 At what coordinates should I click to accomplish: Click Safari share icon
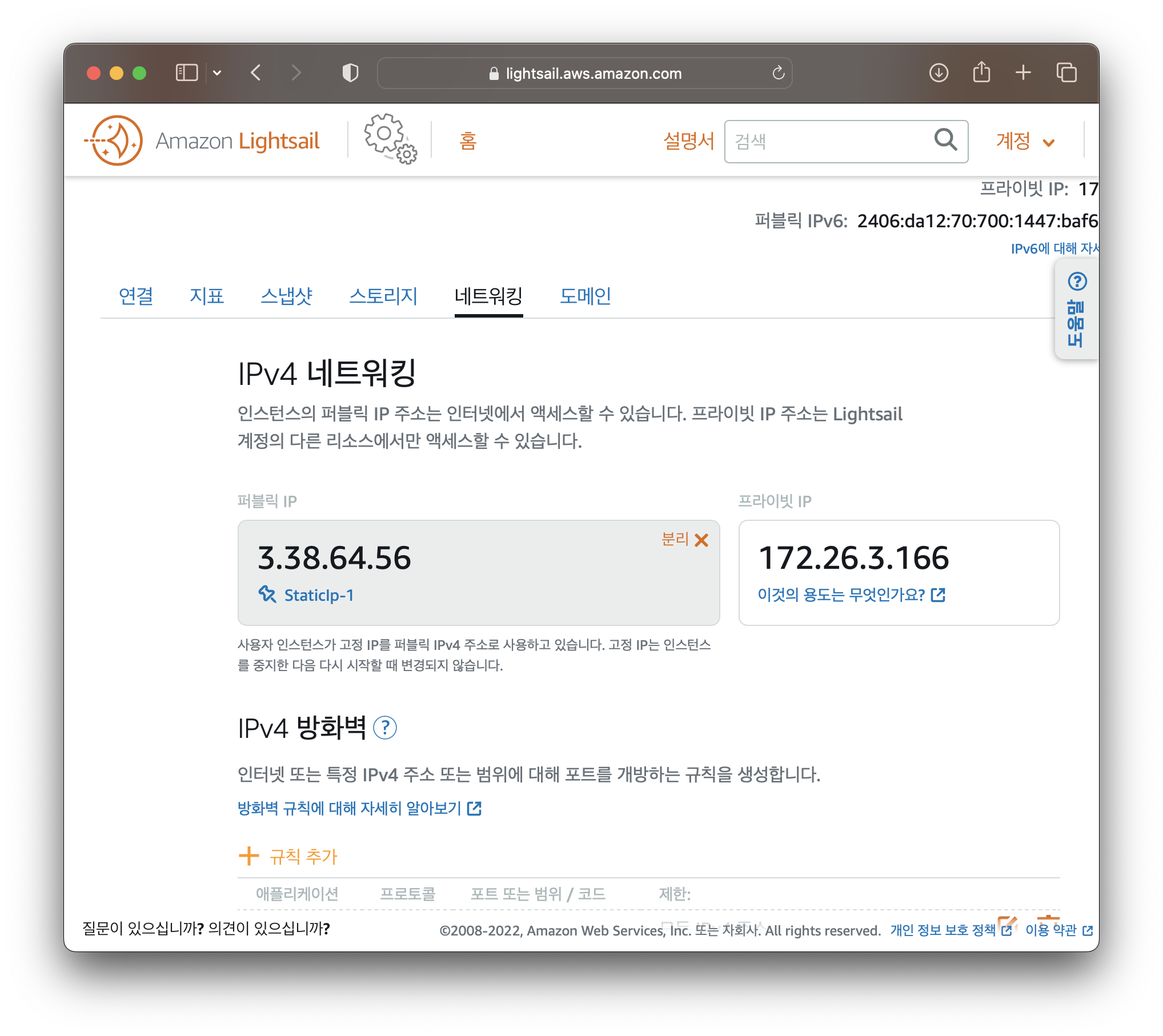coord(981,73)
